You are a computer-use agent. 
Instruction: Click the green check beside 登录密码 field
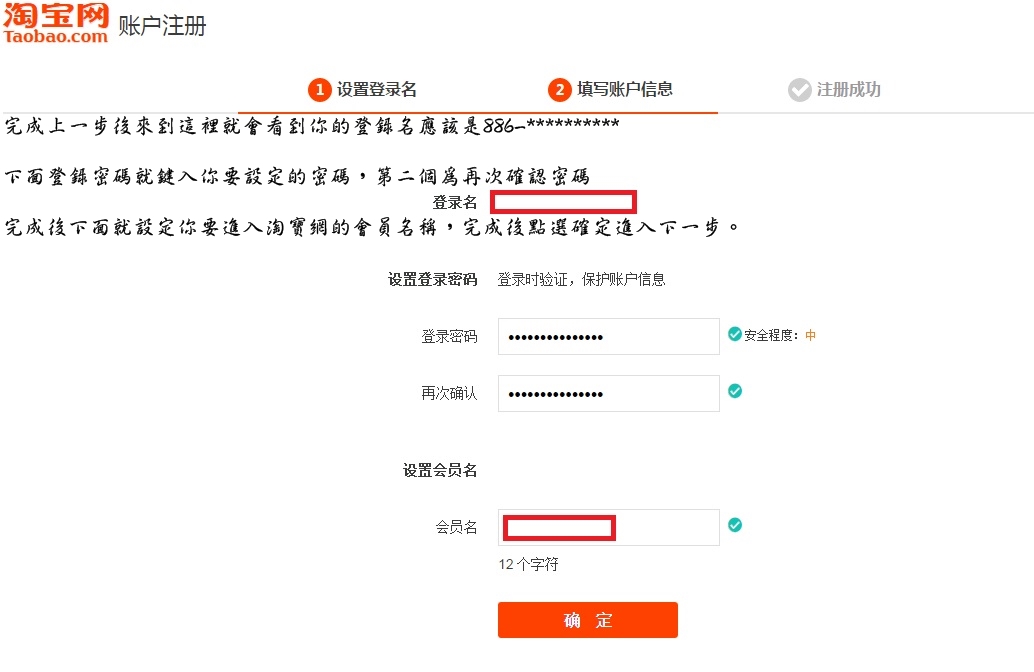[x=735, y=334]
